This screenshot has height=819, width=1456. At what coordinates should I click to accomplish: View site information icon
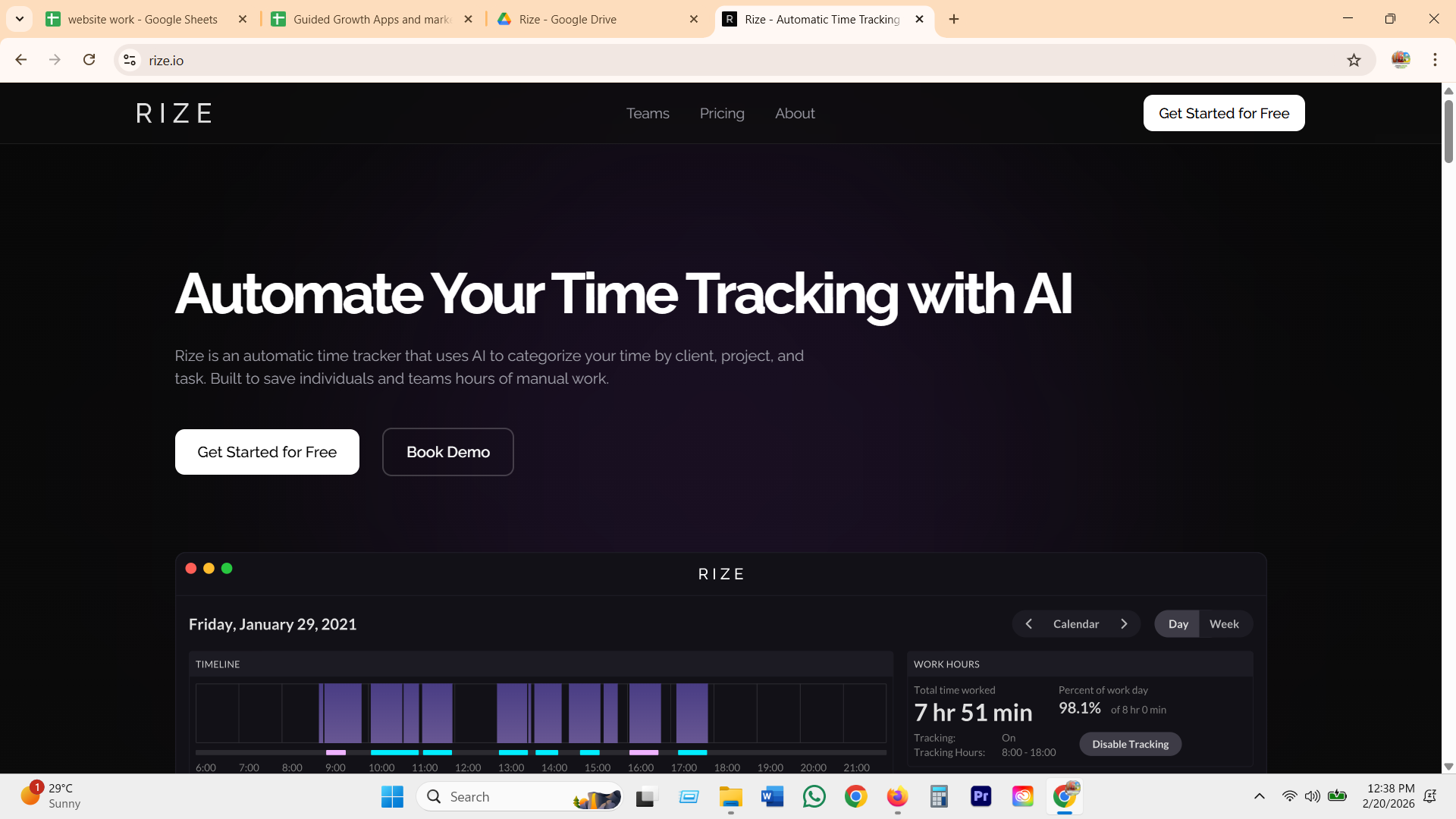130,60
